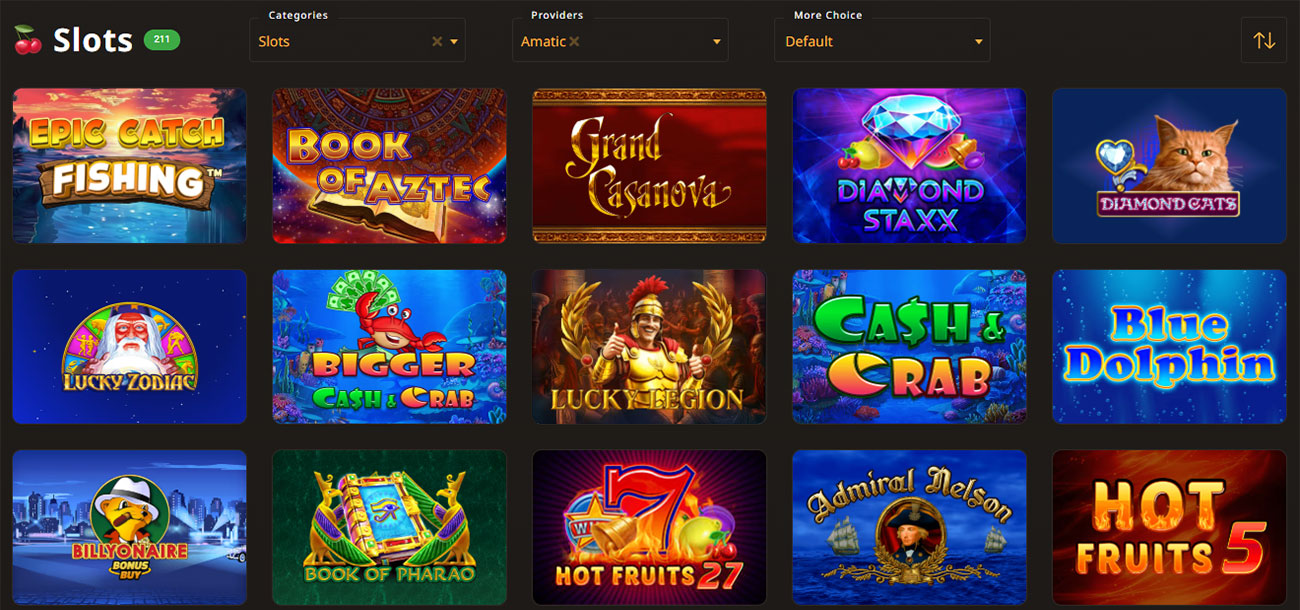Launch the Book of Aztec slot
Screen dimensions: 1300x610
(x=389, y=166)
